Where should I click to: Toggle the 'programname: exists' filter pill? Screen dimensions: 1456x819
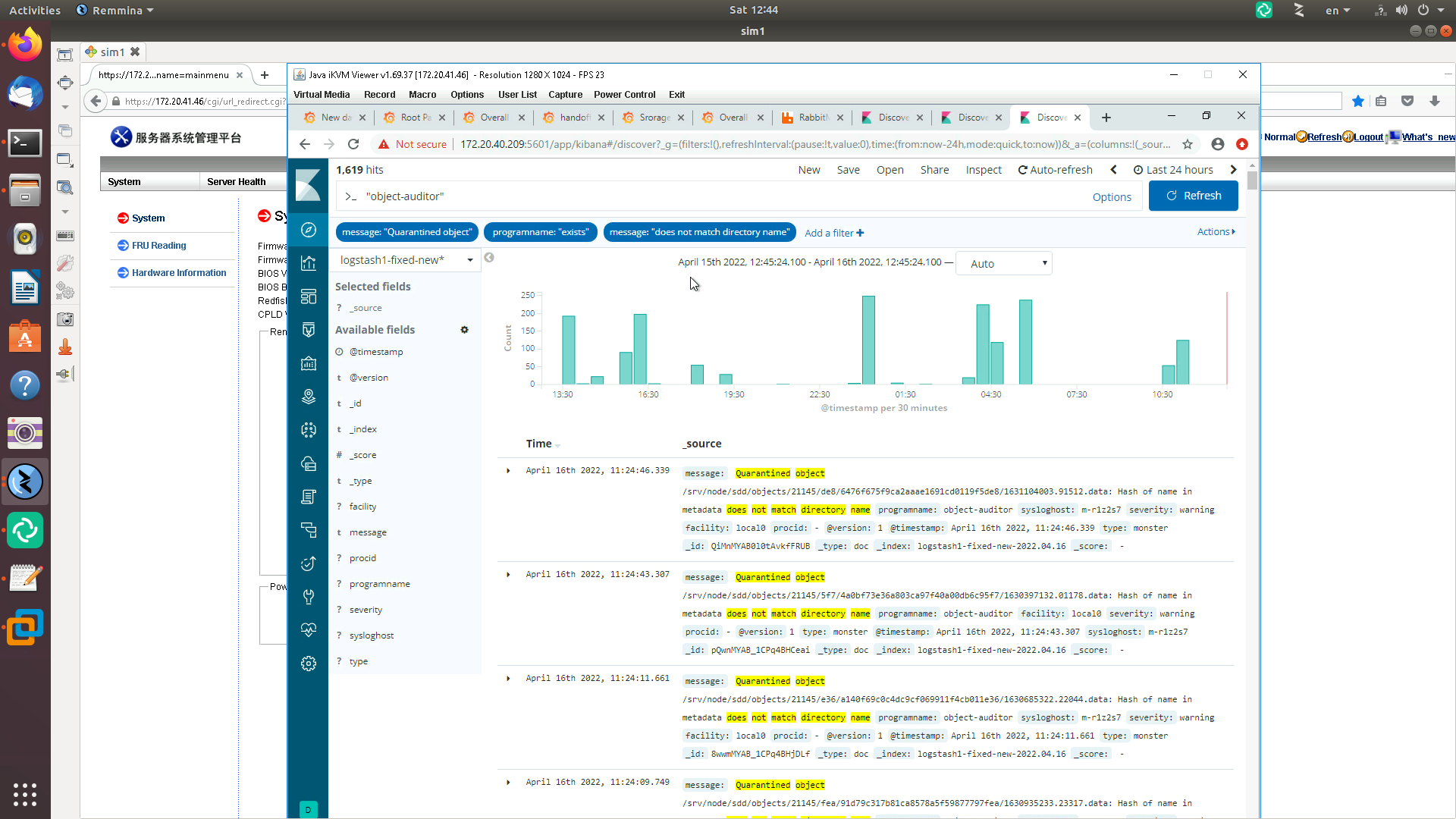(x=540, y=232)
